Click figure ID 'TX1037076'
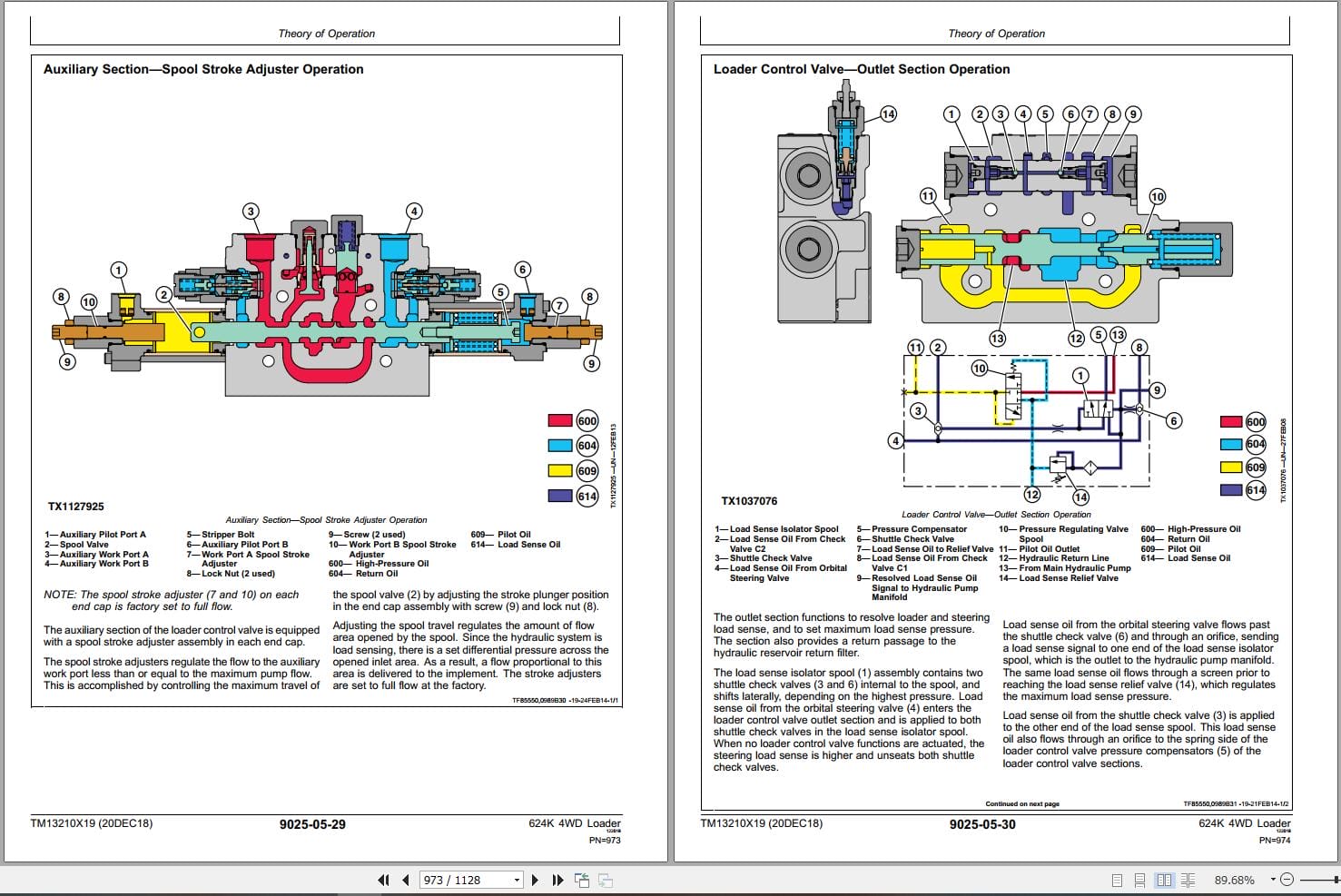The width and height of the screenshot is (1341, 896). coord(749,501)
